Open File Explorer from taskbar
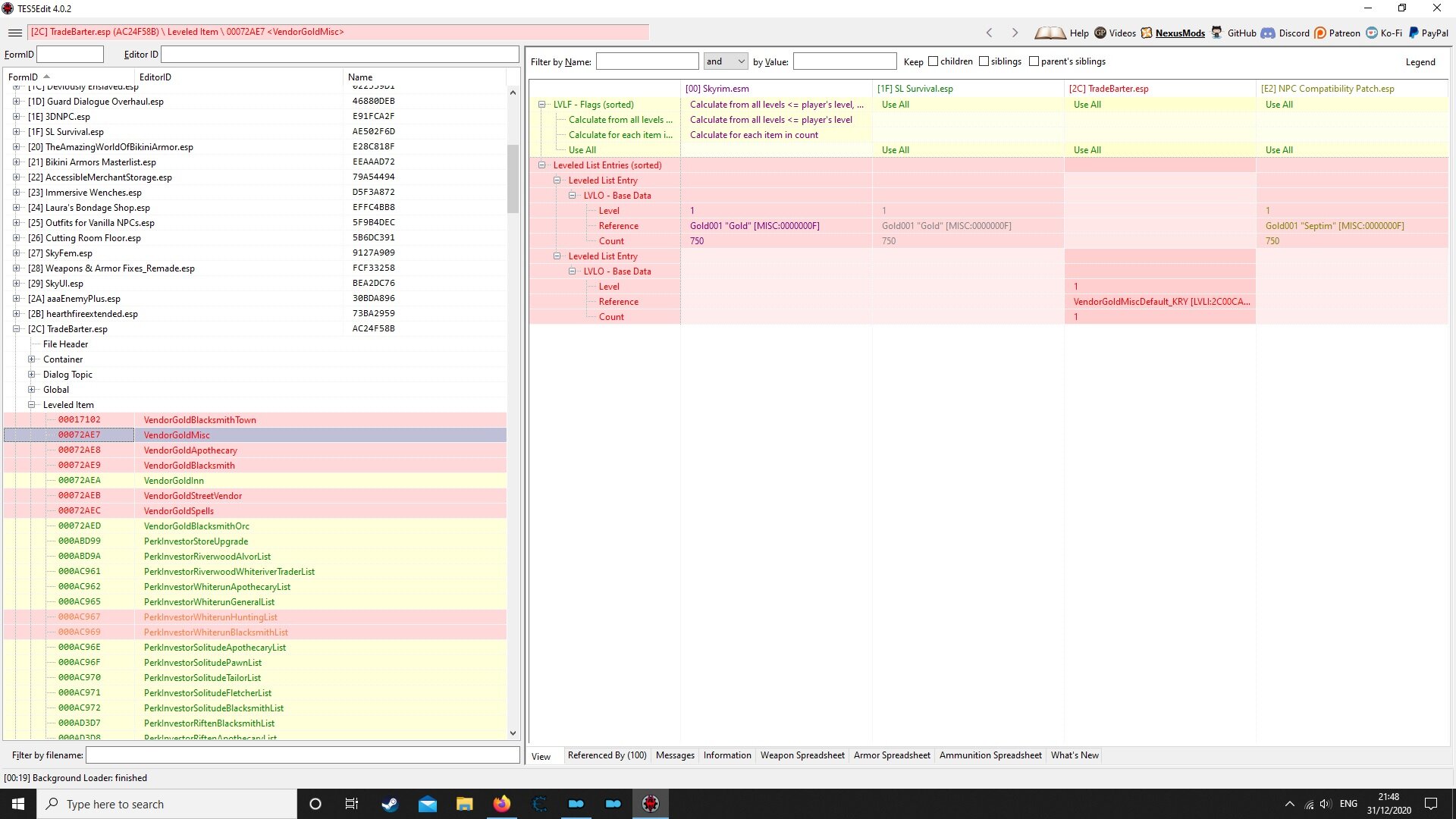The width and height of the screenshot is (1456, 819). point(464,804)
